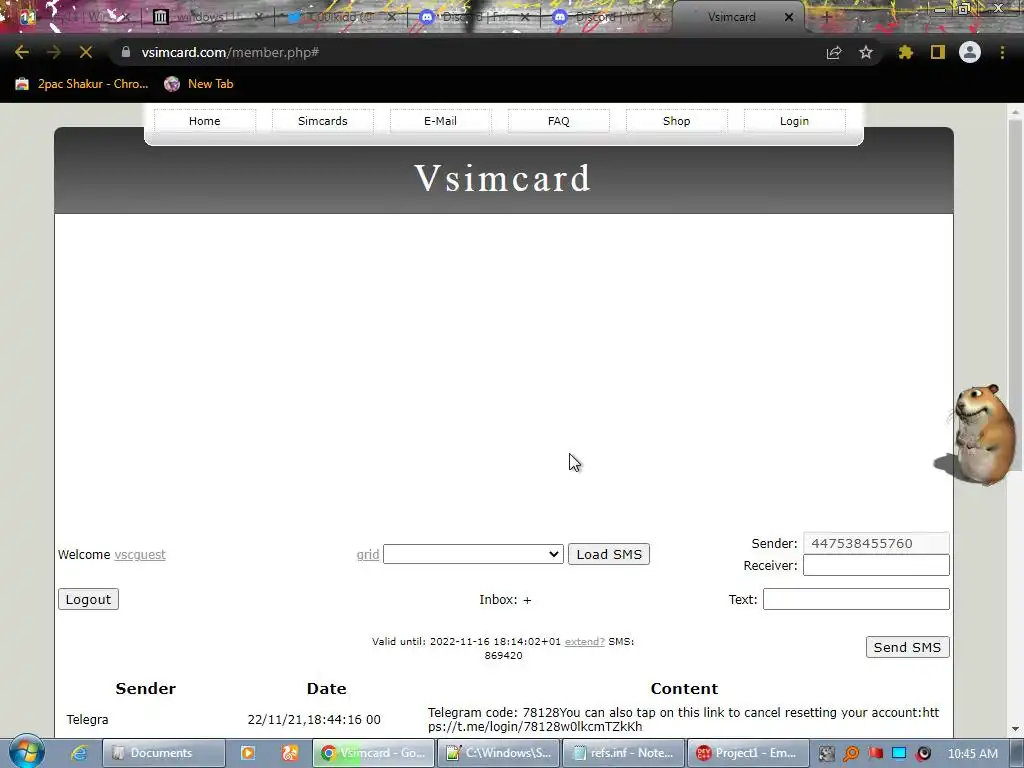This screenshot has width=1024, height=768.
Task: View site info via padlock icon
Action: 126,52
